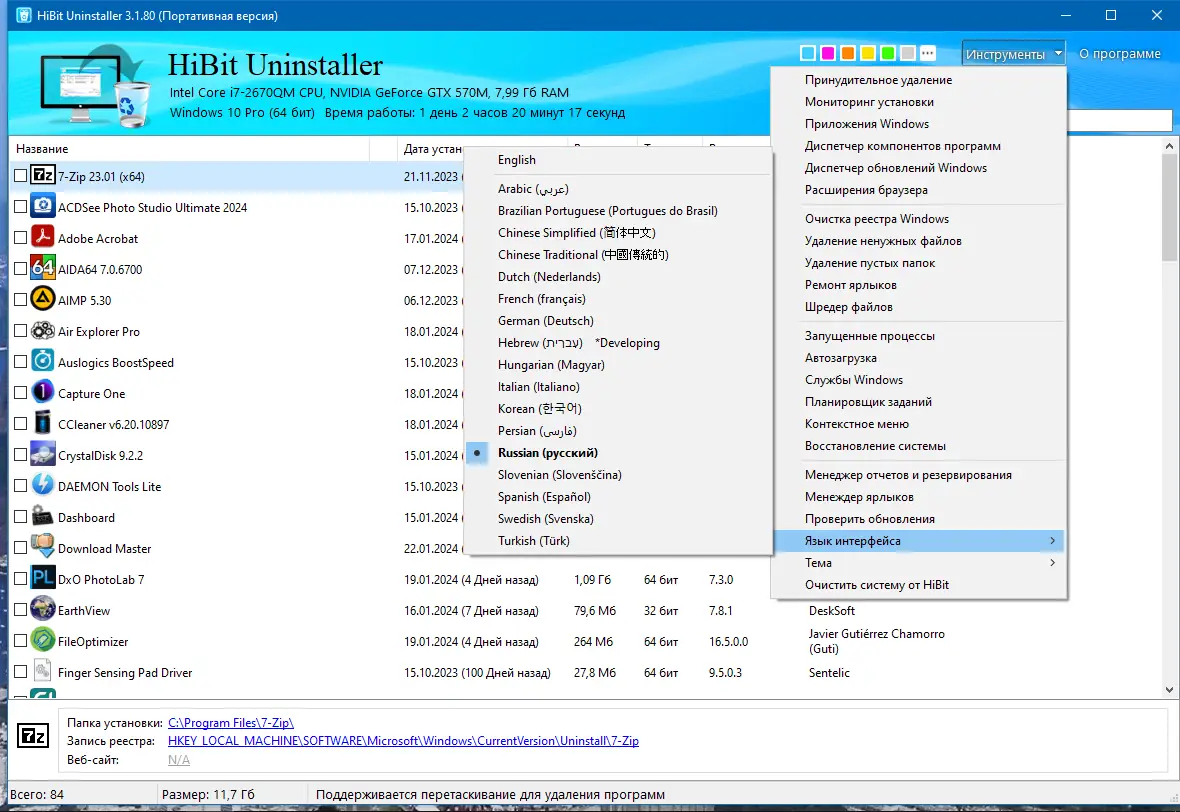Open Очистка реестра Windows
The image size is (1180, 812).
(x=919, y=218)
